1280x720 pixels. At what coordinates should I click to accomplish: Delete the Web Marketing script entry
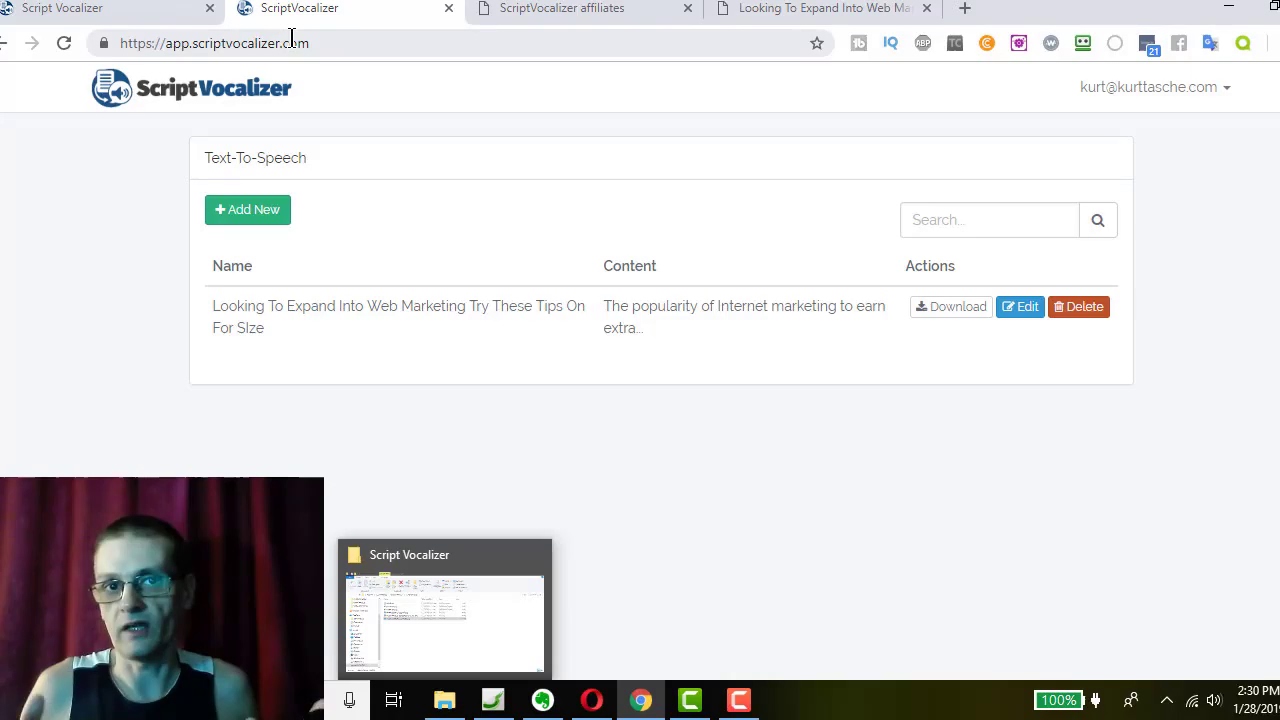click(1078, 307)
